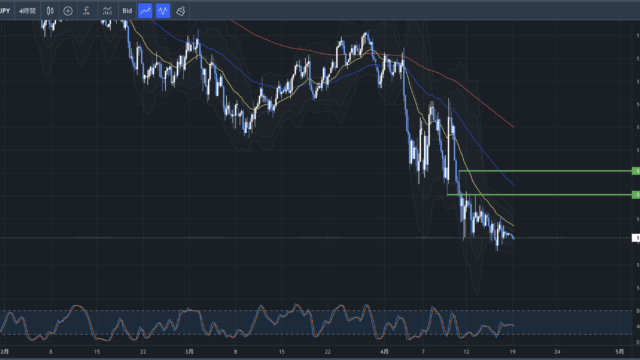This screenshot has width=640, height=360.
Task: Toggle the trend line overlay button
Action: 145,11
